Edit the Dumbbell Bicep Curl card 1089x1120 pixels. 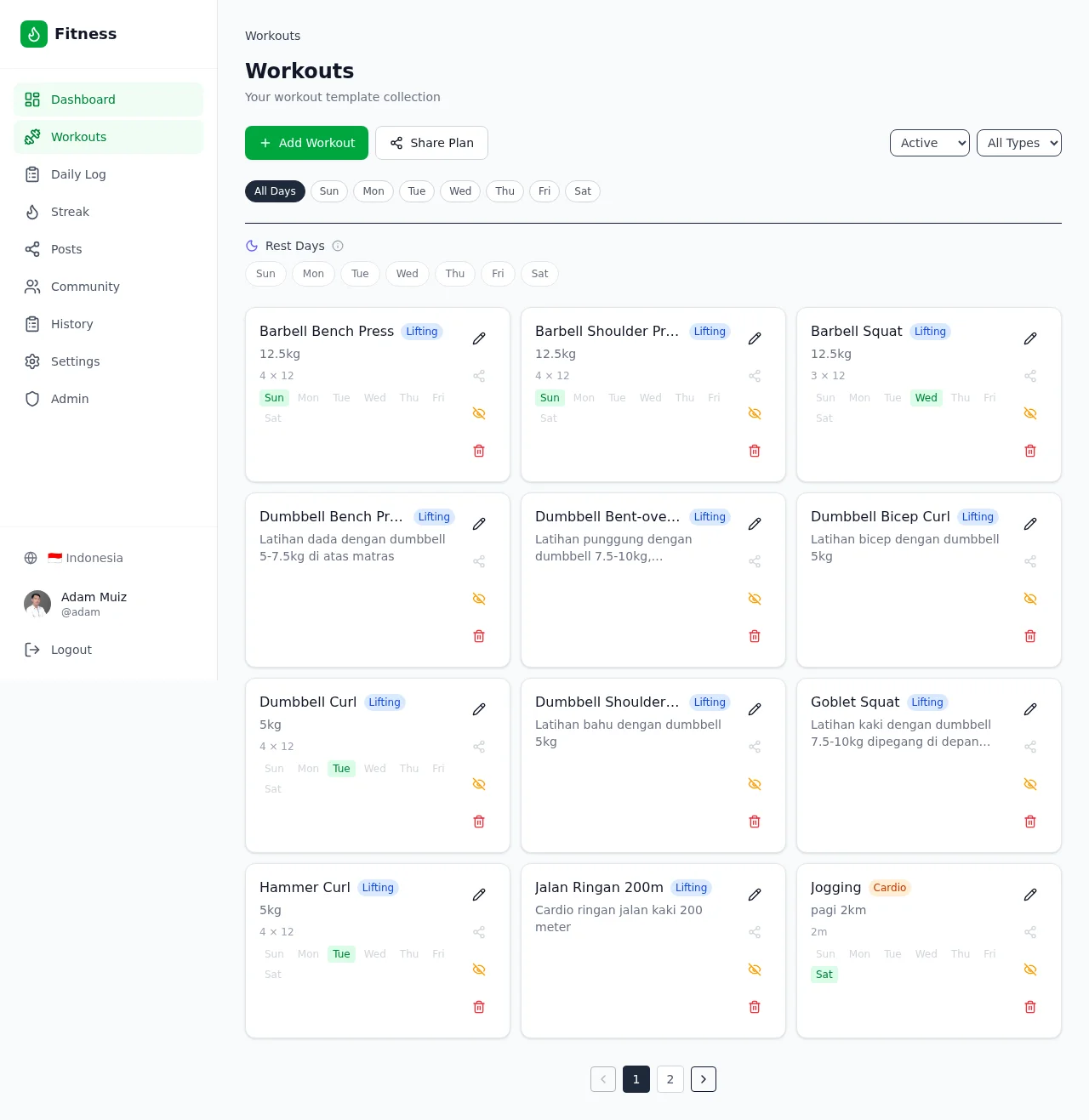coord(1030,524)
